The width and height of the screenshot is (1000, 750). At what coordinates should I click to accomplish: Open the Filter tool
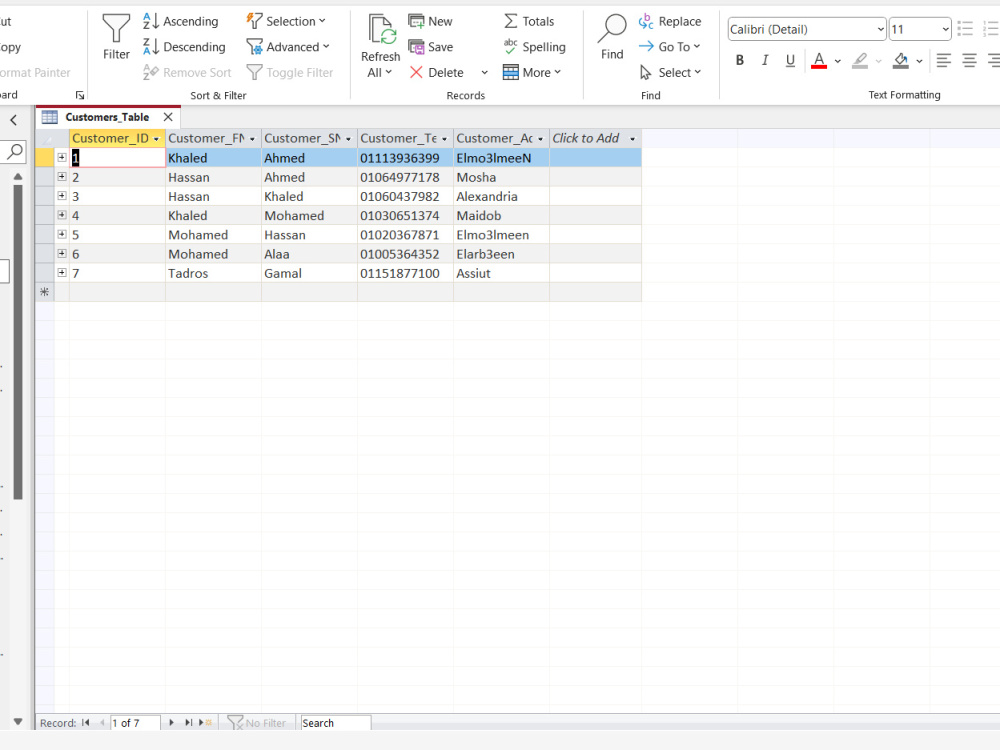click(116, 37)
